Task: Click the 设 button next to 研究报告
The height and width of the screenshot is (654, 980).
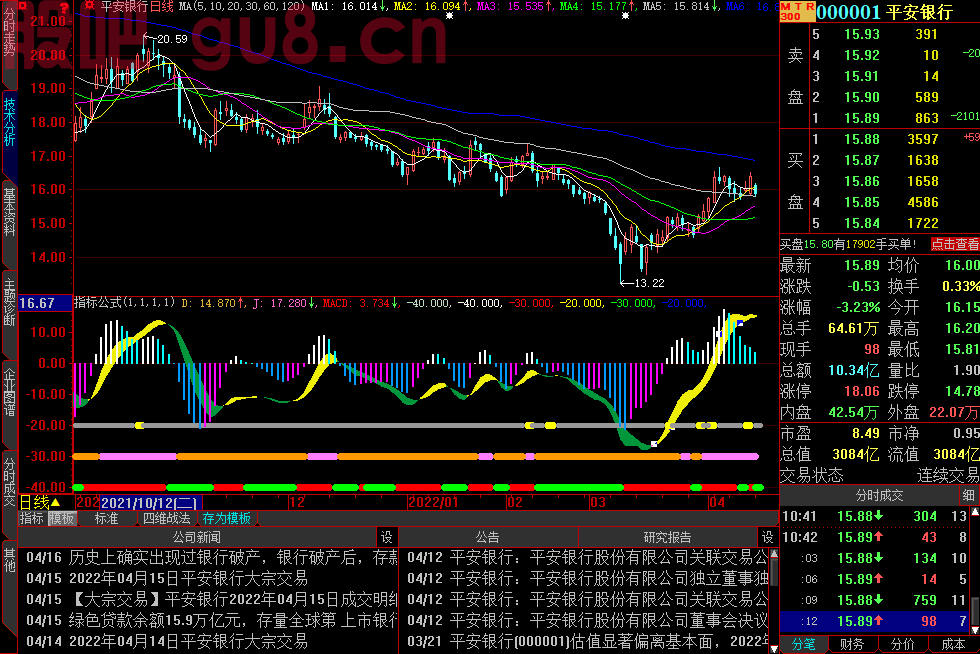Action: tap(768, 537)
